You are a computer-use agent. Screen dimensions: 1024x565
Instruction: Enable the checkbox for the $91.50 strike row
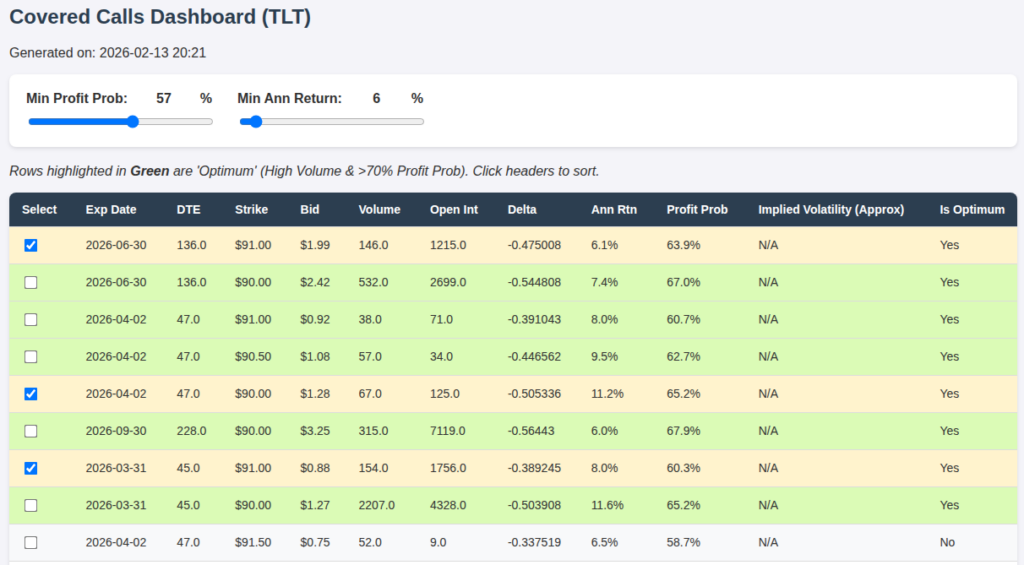31,542
